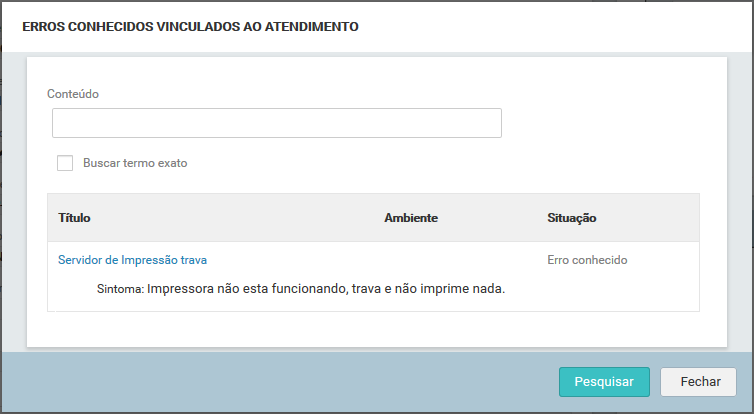
Task: Click the Conteúdo field label
Action: (x=73, y=94)
